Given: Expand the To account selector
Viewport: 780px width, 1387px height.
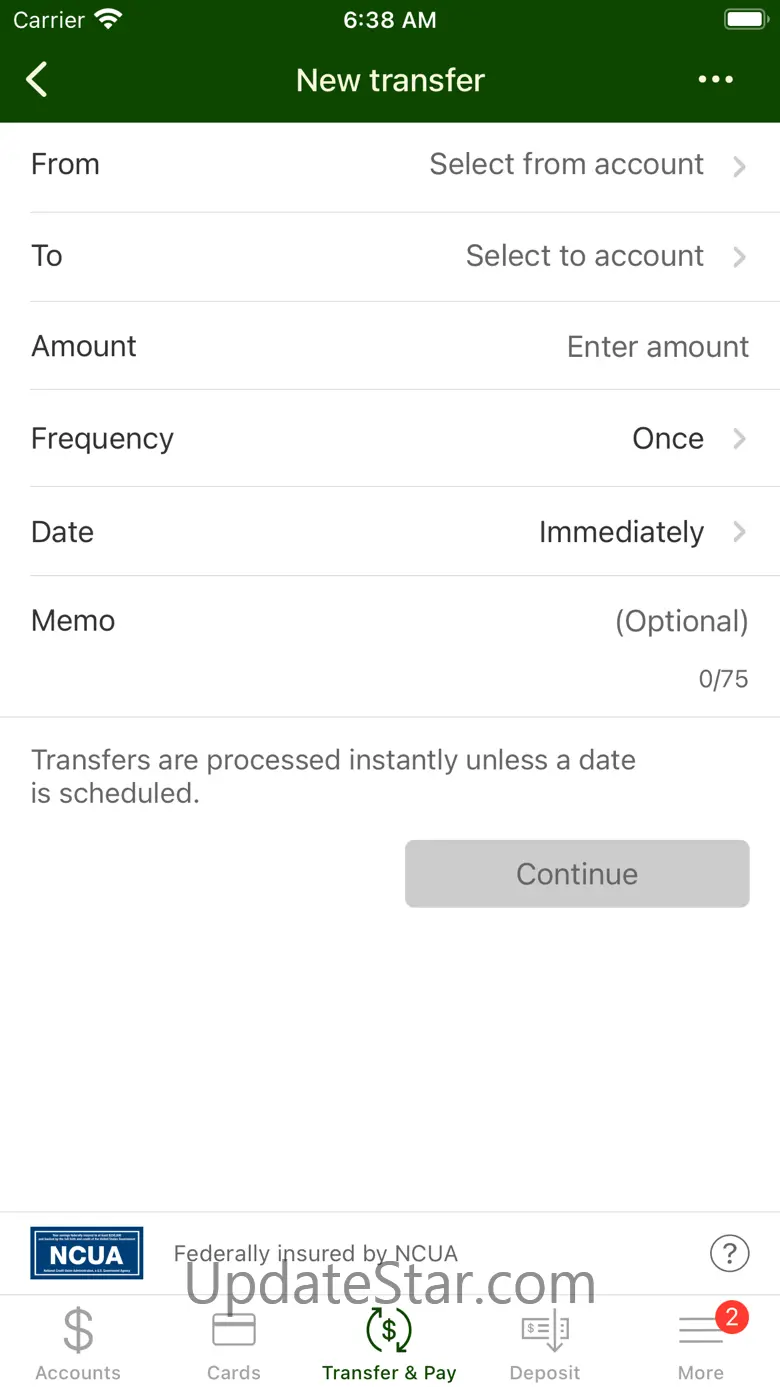Looking at the screenshot, I should [x=603, y=256].
